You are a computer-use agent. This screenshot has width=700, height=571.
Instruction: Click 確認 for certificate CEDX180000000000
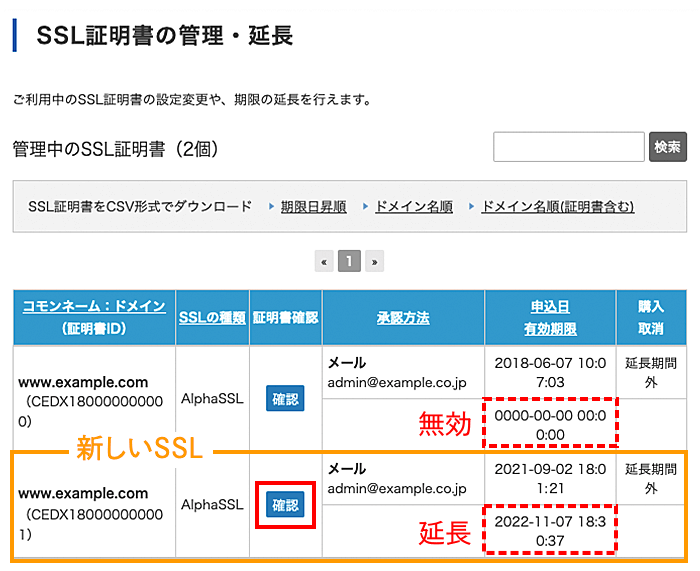[x=285, y=400]
